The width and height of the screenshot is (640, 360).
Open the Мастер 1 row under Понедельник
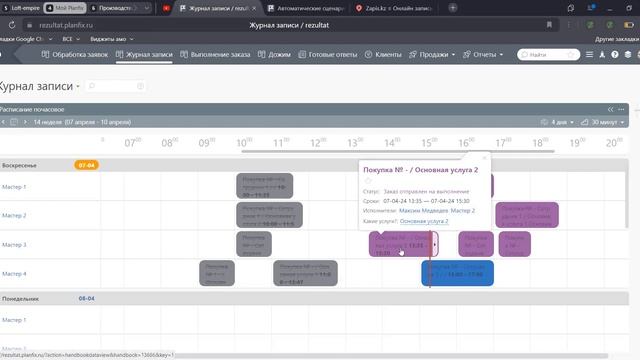14,320
